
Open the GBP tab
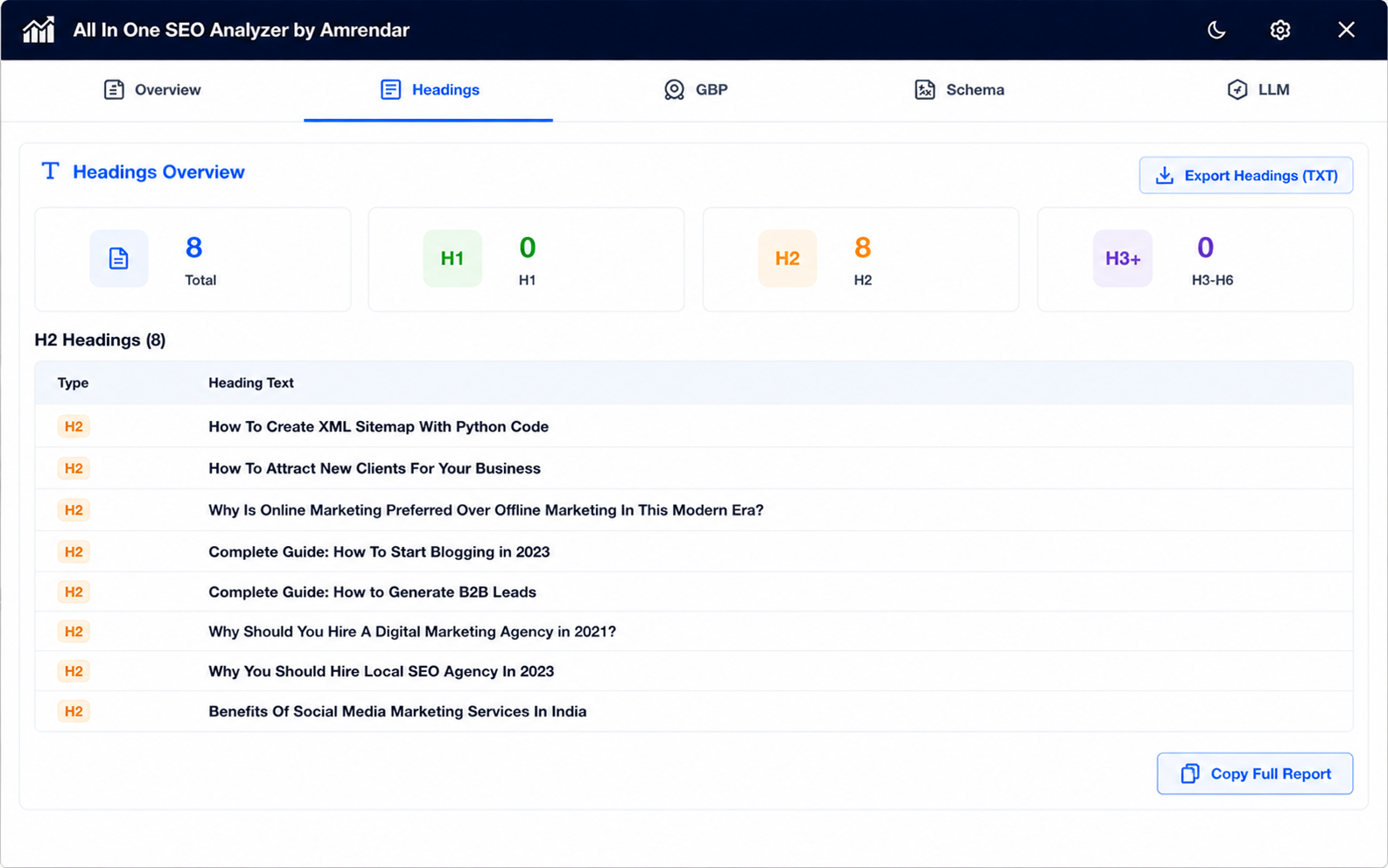pos(696,89)
